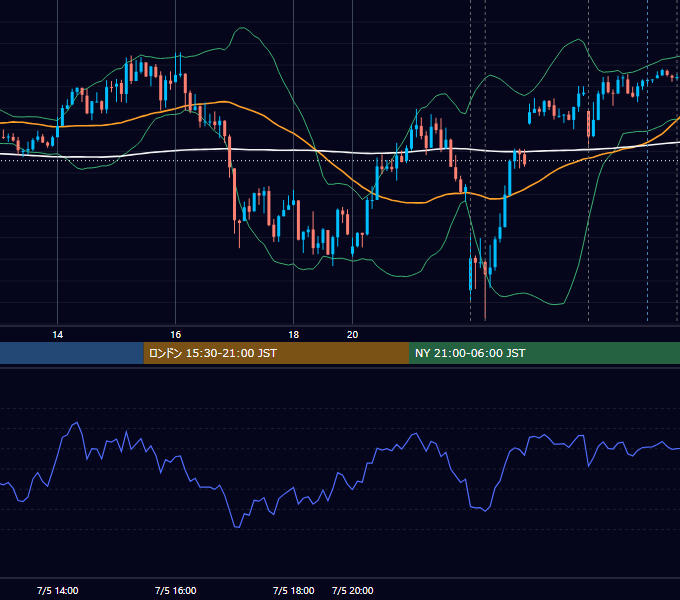This screenshot has width=680, height=600.
Task: Click the blue session bar before ロンドン
Action: (72, 353)
